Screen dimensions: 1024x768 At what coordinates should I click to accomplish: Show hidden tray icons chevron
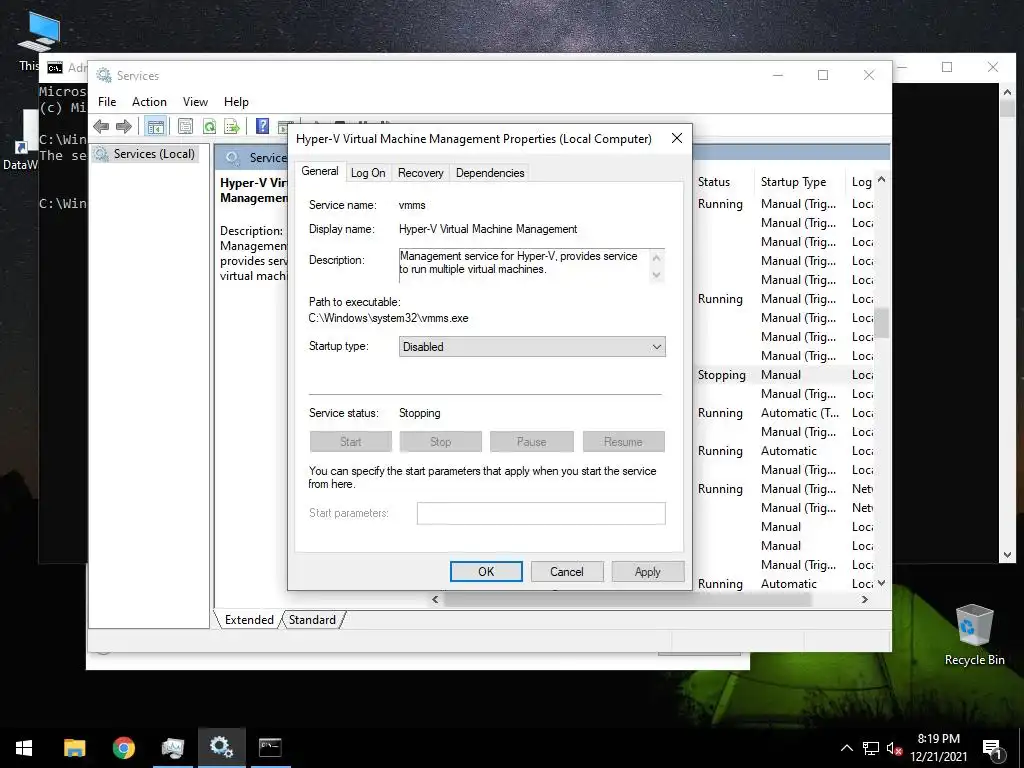[x=846, y=748]
